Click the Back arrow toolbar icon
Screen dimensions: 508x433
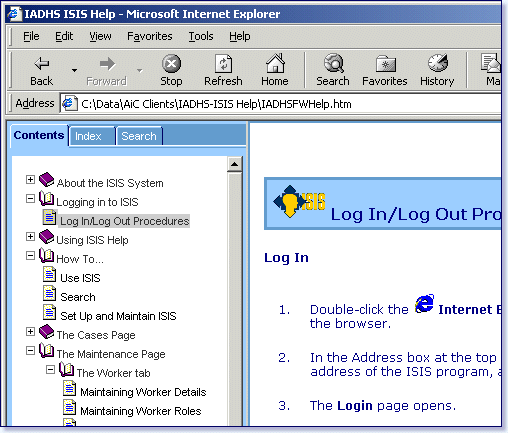coord(42,63)
